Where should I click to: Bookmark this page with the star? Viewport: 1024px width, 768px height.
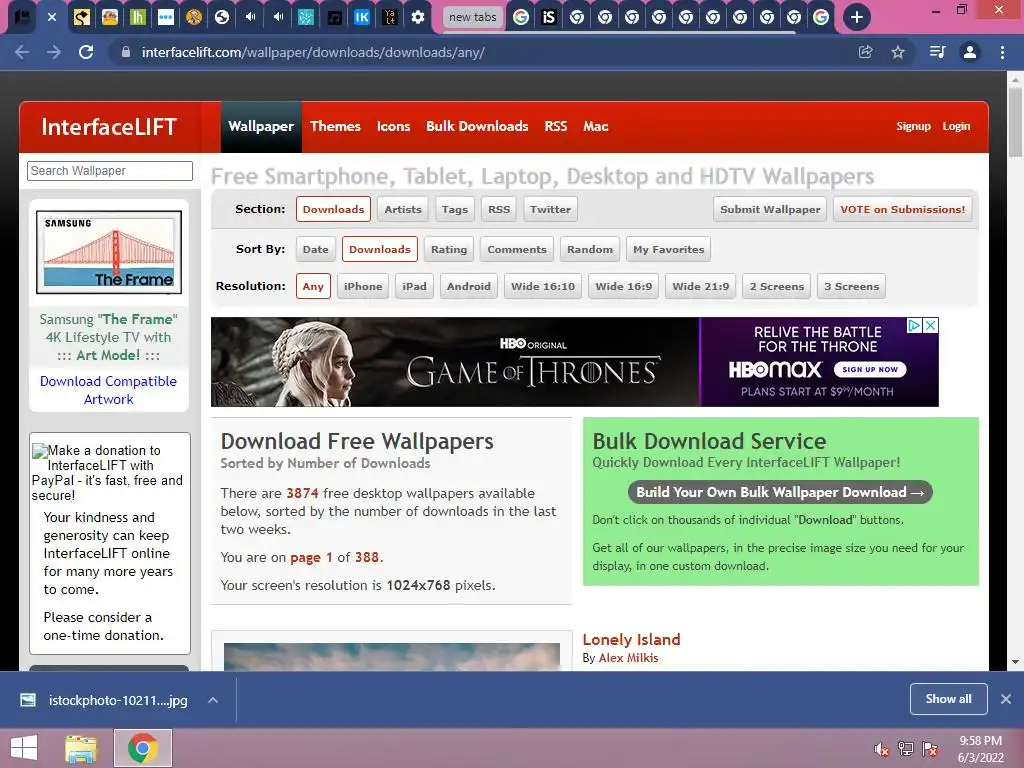coord(898,52)
